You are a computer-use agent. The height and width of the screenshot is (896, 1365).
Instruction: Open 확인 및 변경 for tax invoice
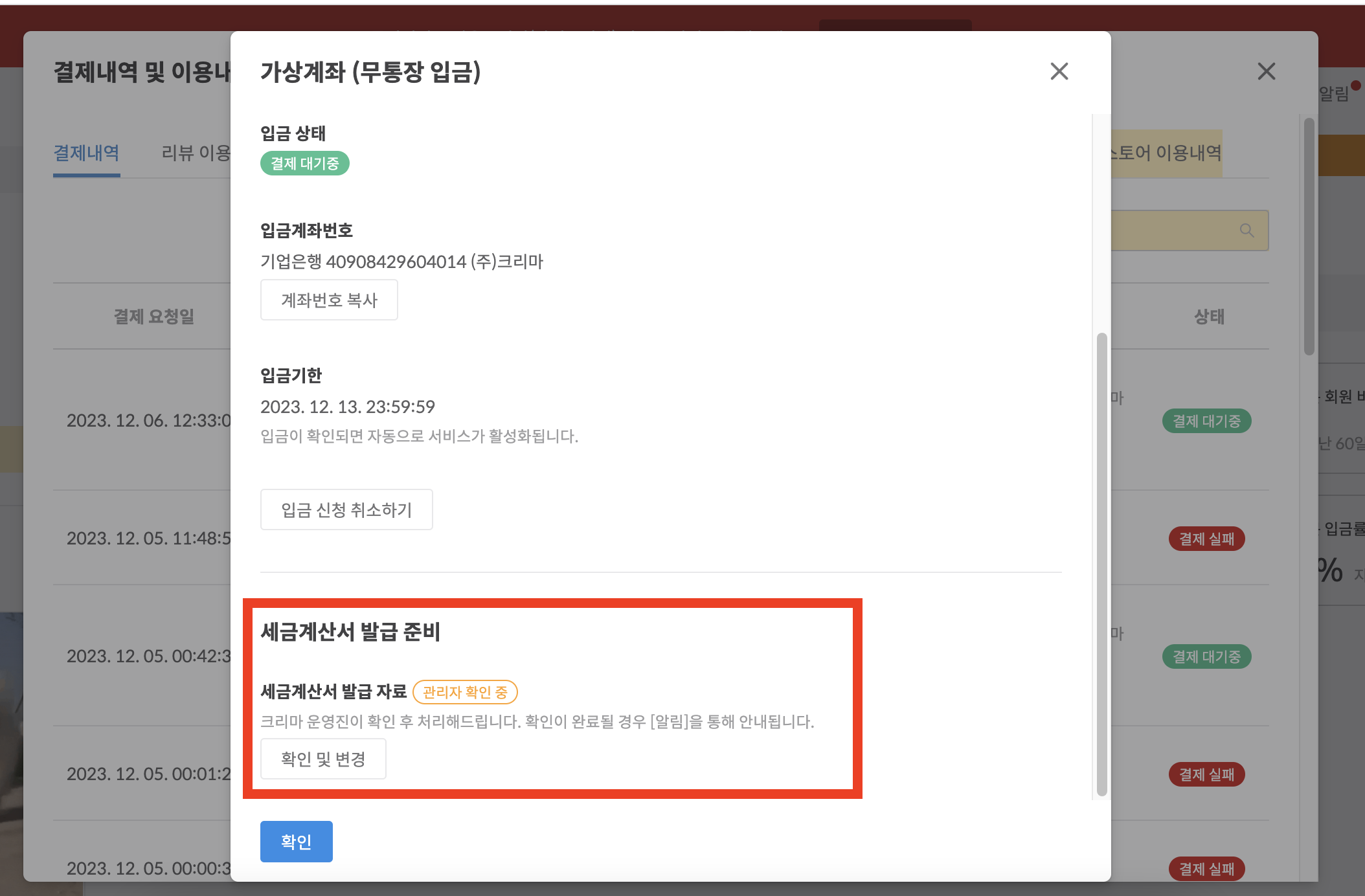[323, 759]
